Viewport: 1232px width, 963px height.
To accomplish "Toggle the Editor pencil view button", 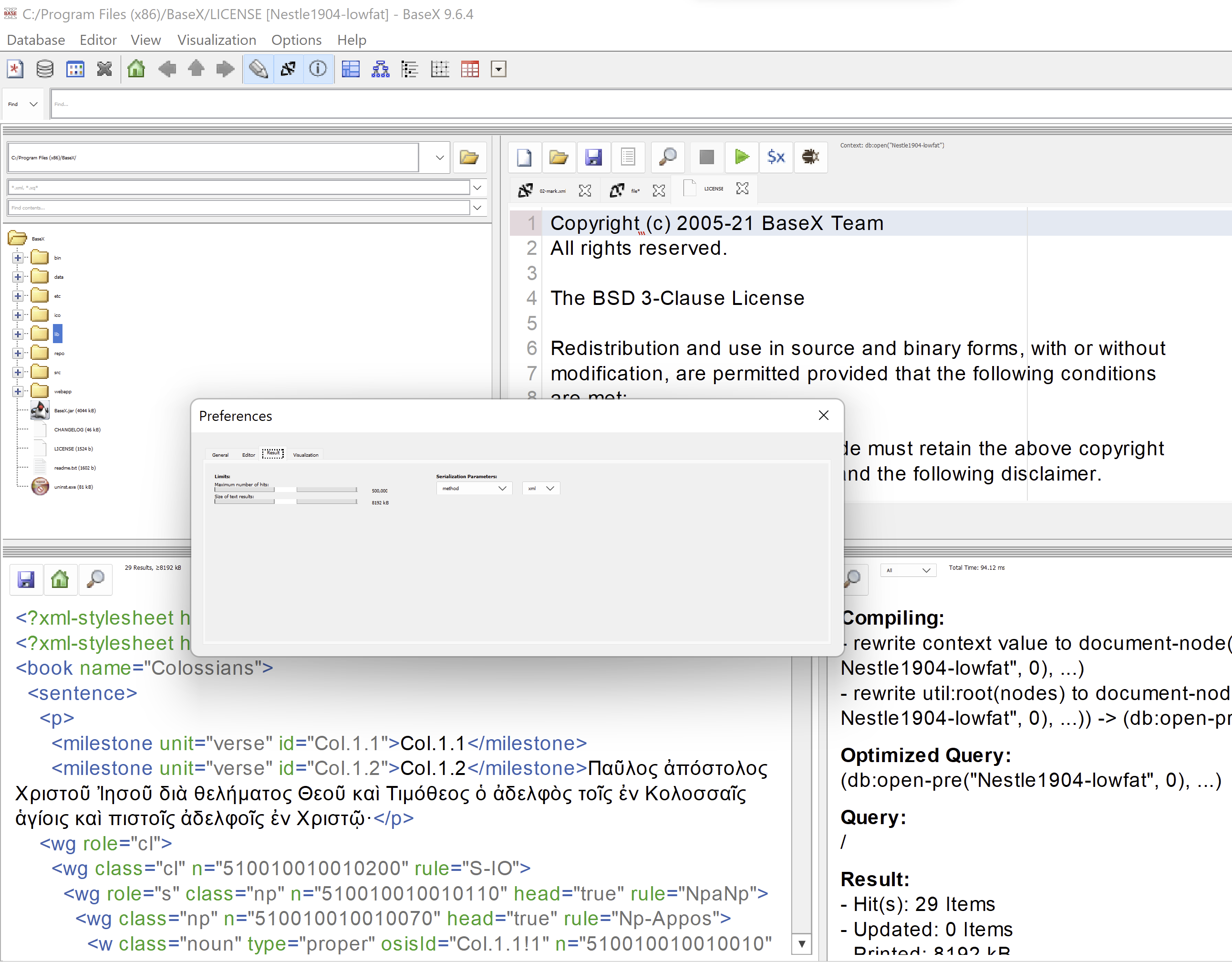I will pyautogui.click(x=259, y=69).
